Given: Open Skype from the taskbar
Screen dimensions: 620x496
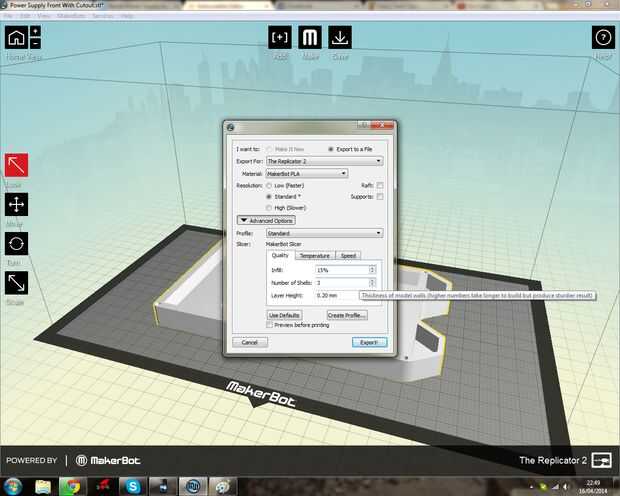Looking at the screenshot, I should pyautogui.click(x=132, y=487).
